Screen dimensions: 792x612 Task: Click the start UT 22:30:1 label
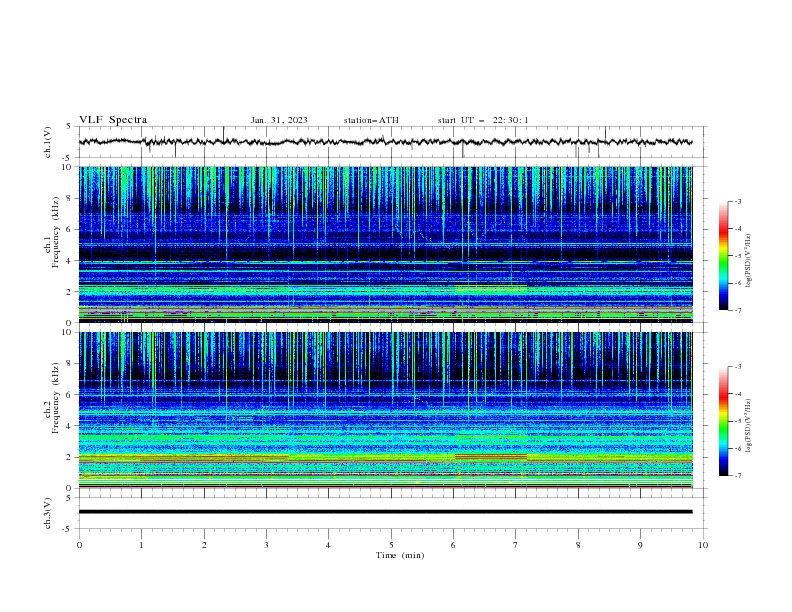point(482,120)
